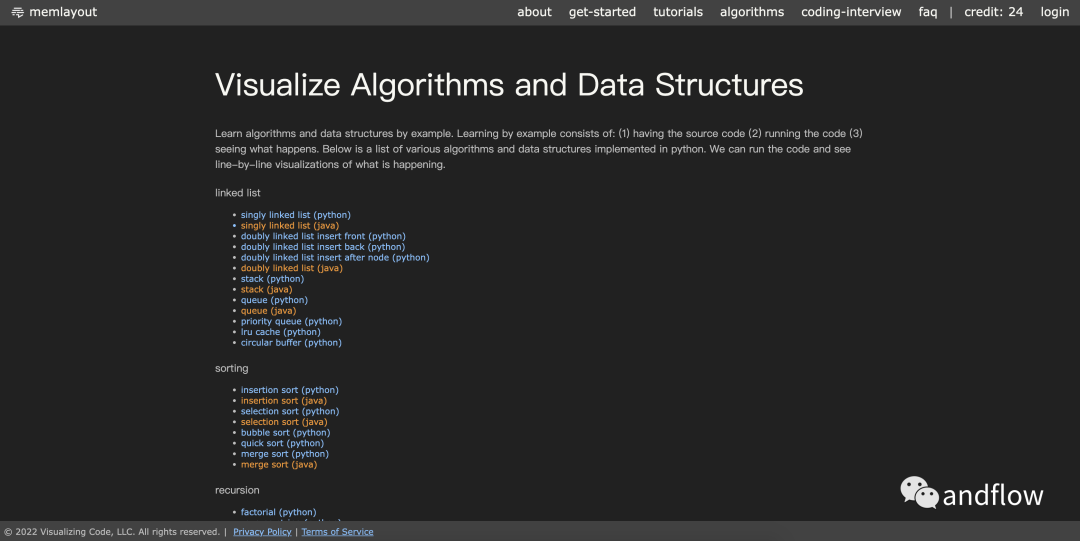Open doubly linked list (java) example
Screen dimensions: 1080x541
291,268
